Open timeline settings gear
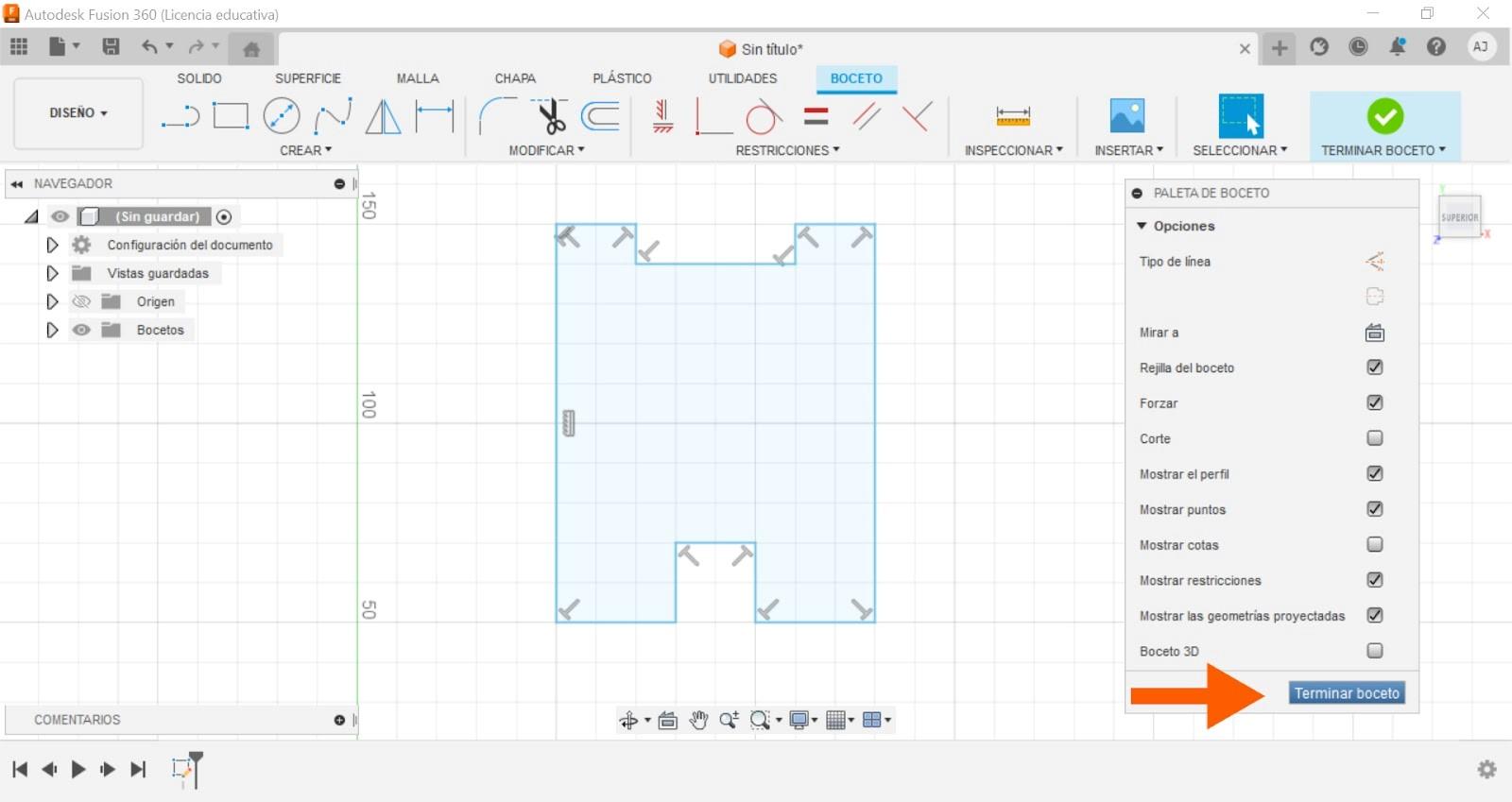 (x=1486, y=769)
